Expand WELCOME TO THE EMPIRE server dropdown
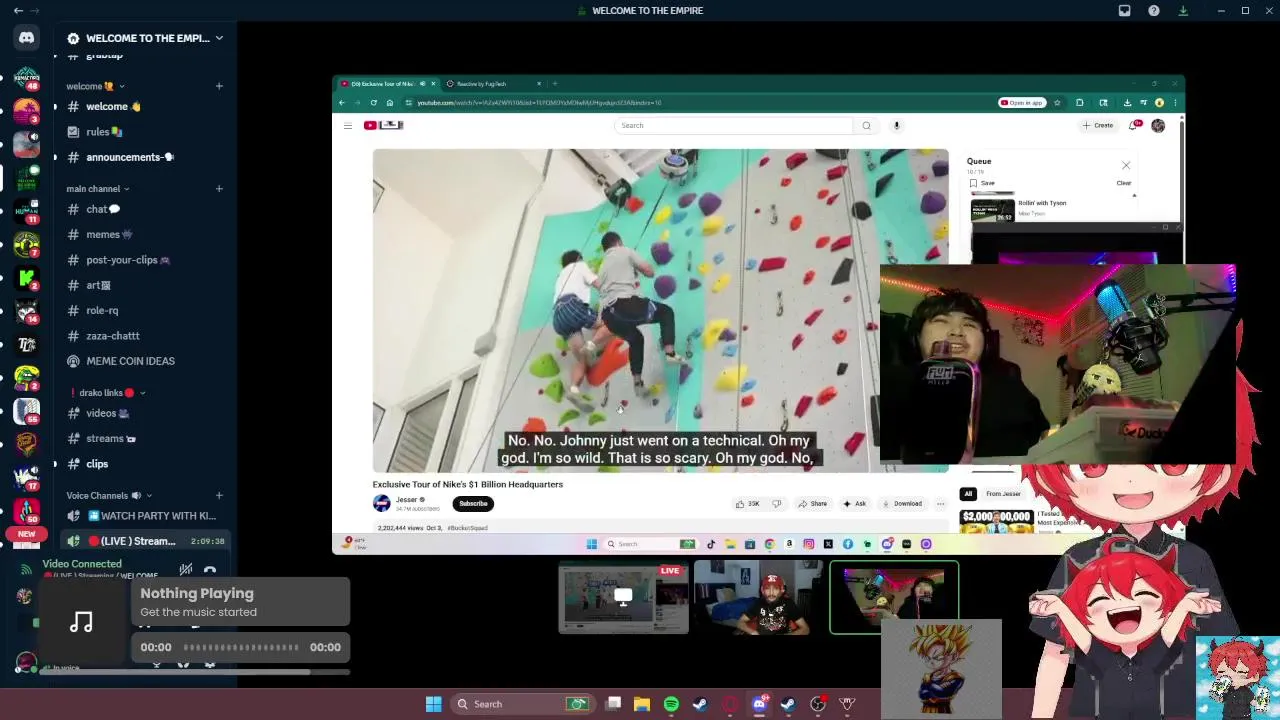 click(219, 38)
